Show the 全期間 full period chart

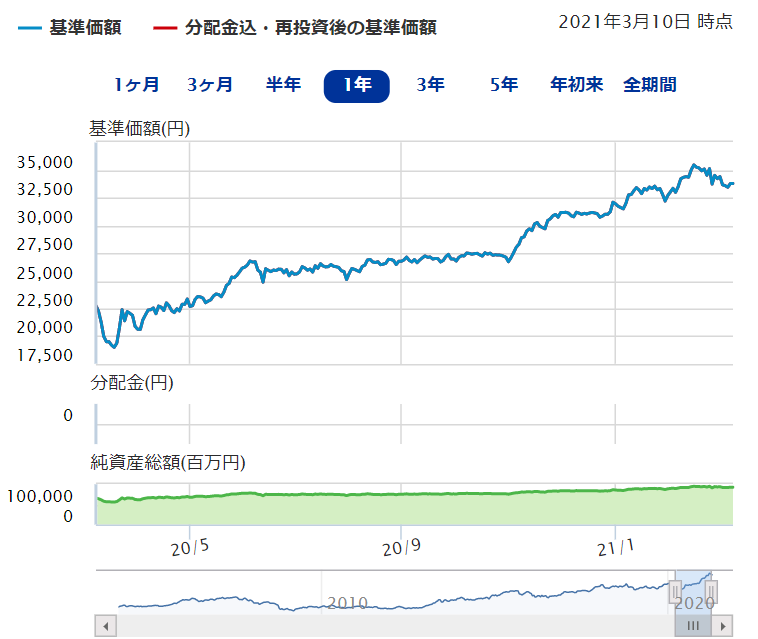click(650, 85)
